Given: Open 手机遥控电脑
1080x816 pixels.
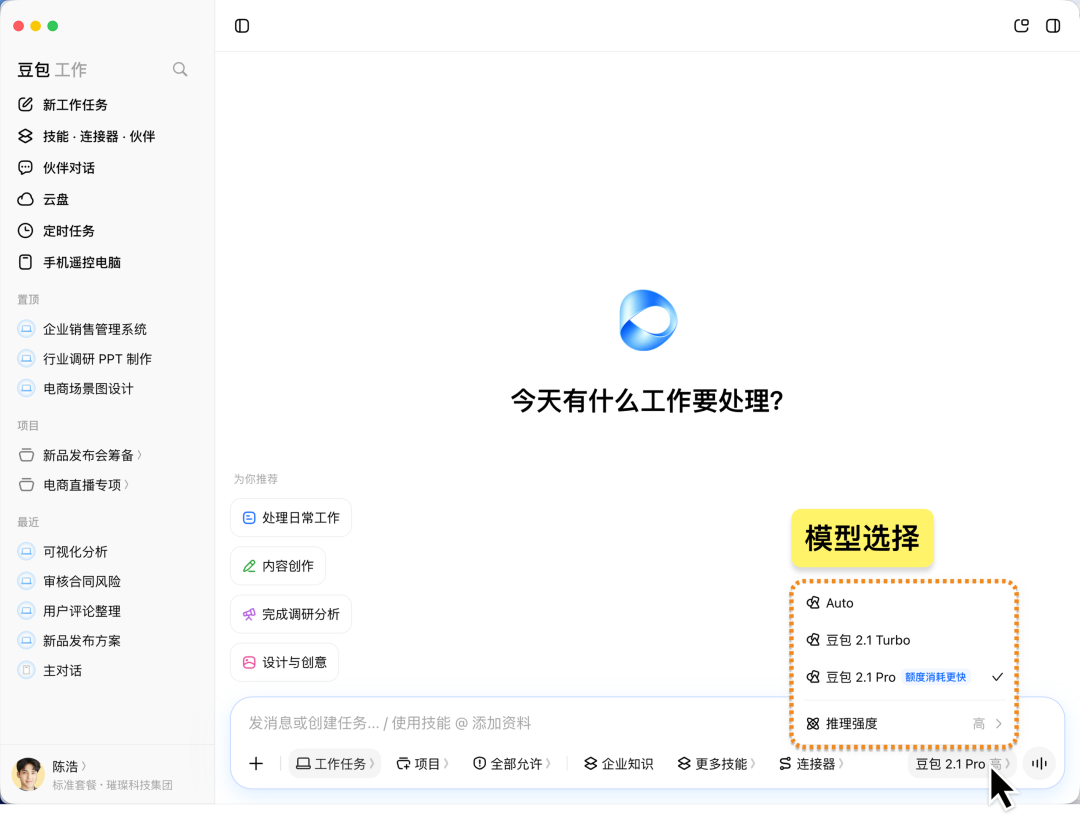Looking at the screenshot, I should [x=69, y=262].
